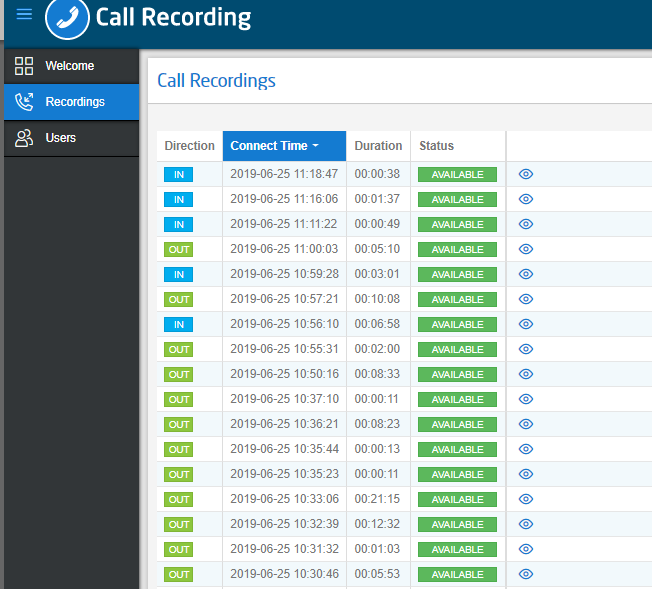Viewport: 652px width, 589px height.
Task: Click AVAILABLE status for 11:11:22 call
Action: click(457, 225)
